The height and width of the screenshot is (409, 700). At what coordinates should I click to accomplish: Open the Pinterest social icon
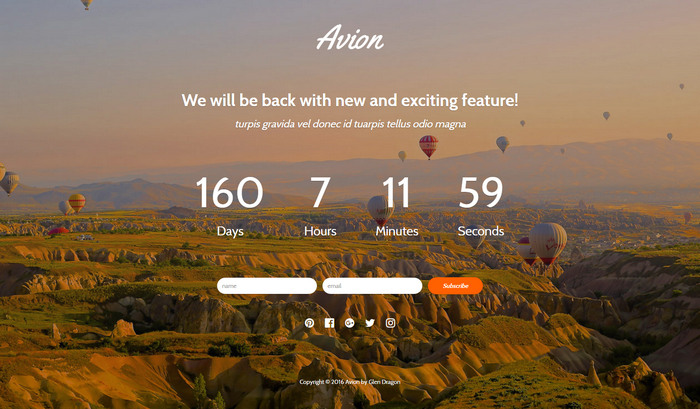click(309, 323)
